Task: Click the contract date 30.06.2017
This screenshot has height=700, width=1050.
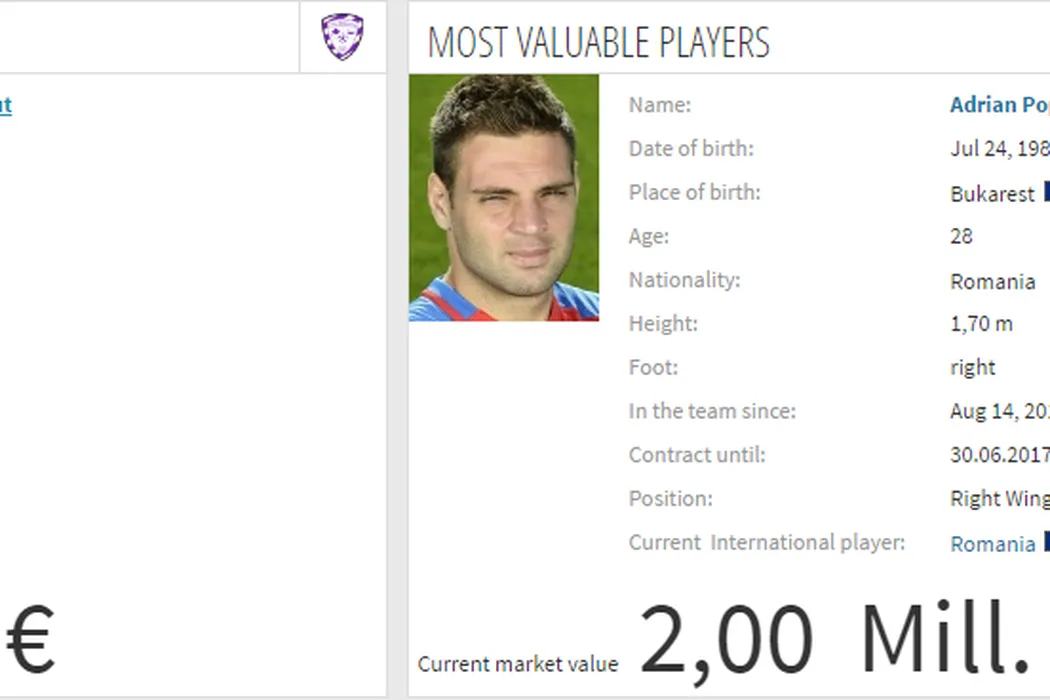Action: 999,455
